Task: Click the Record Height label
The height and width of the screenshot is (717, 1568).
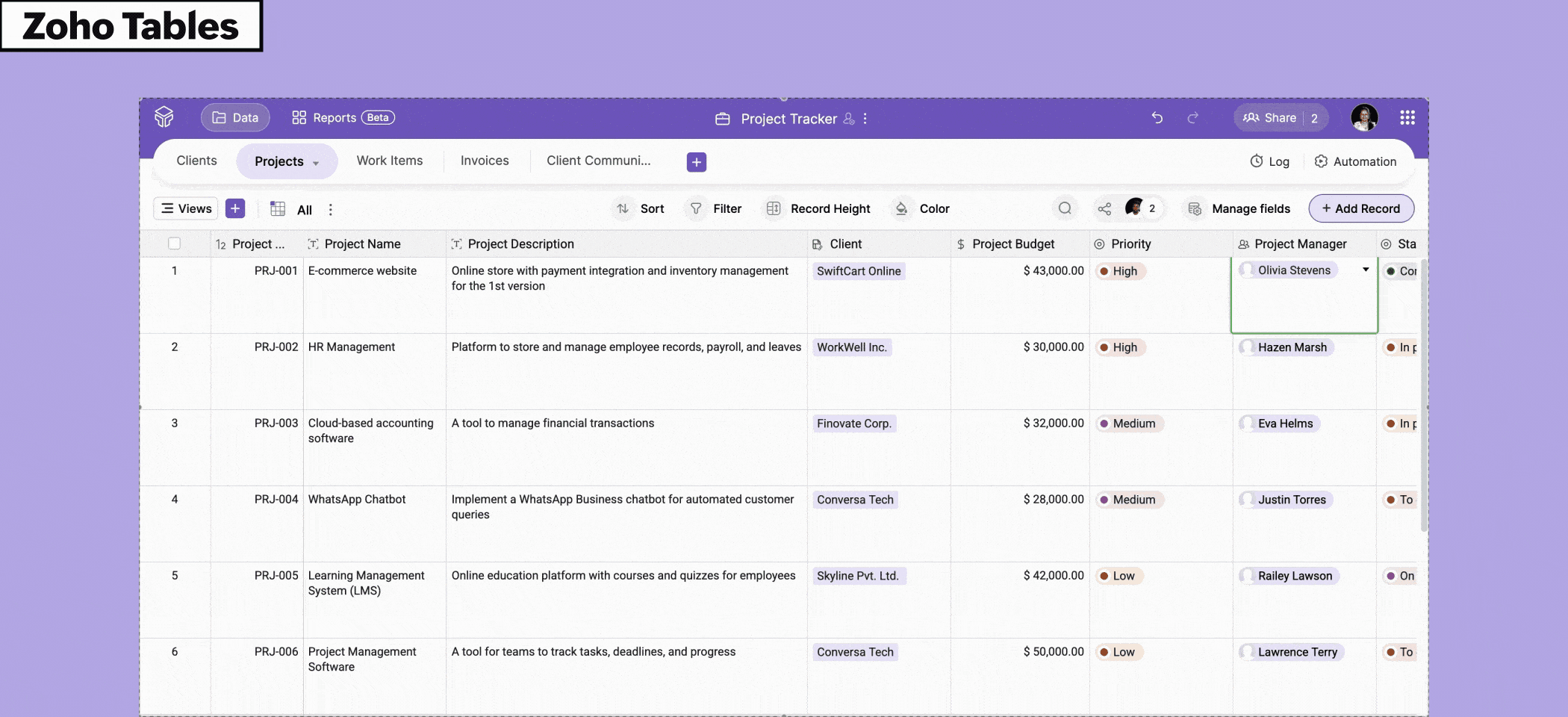Action: 830,208
